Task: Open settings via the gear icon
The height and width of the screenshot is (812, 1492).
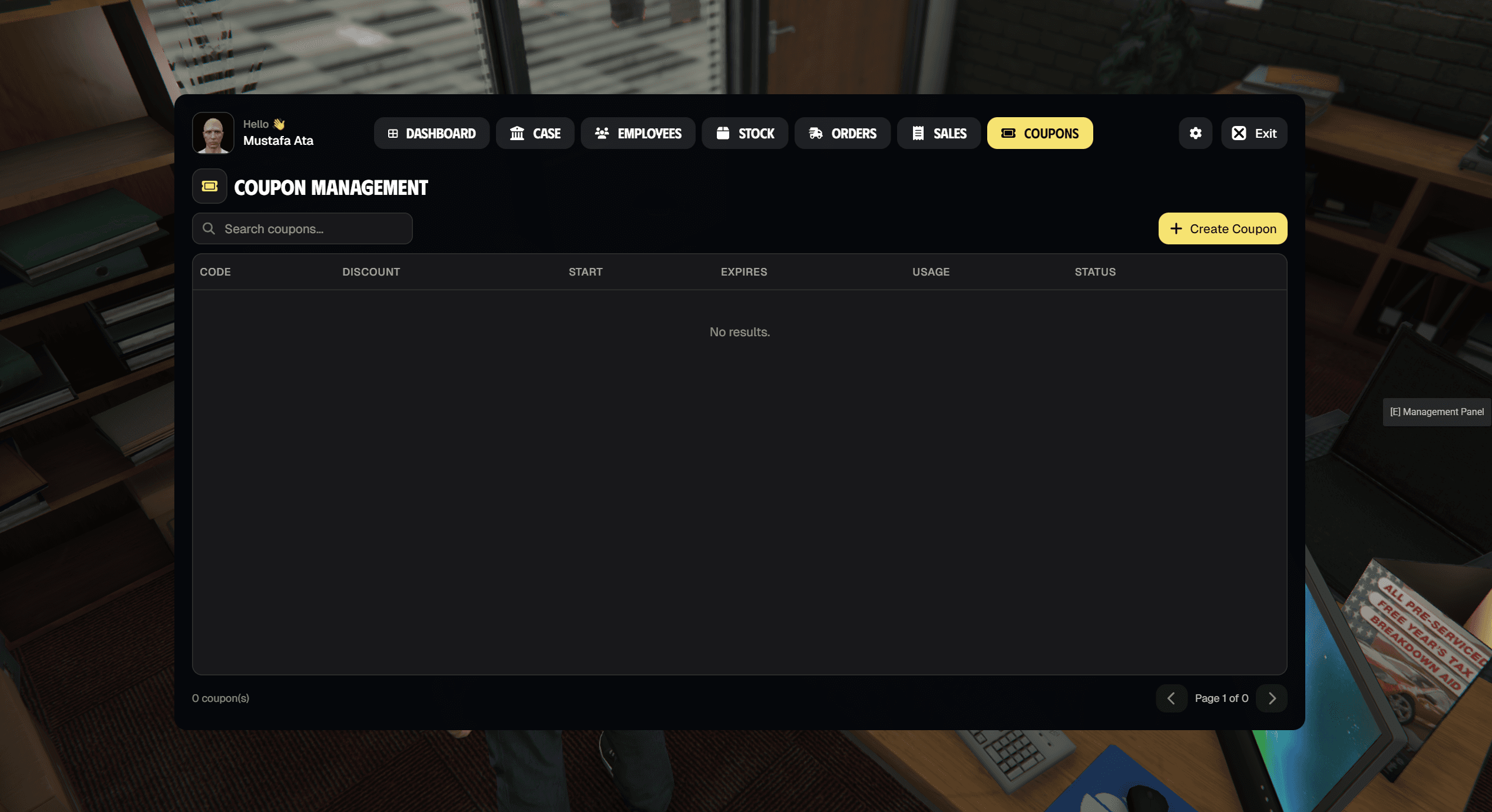Action: 1195,133
